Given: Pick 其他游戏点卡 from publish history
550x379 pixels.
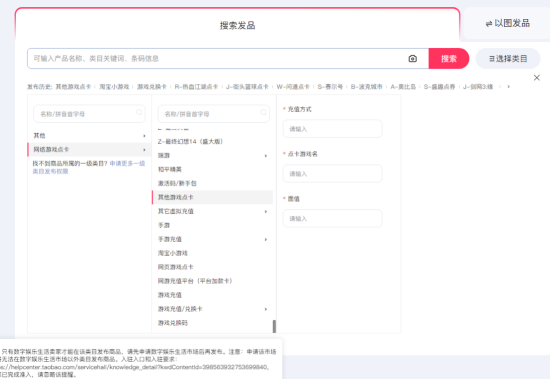Looking at the screenshot, I should point(73,87).
